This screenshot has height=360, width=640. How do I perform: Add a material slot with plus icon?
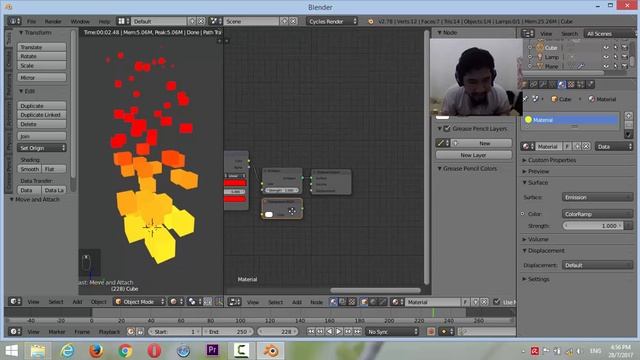click(629, 116)
